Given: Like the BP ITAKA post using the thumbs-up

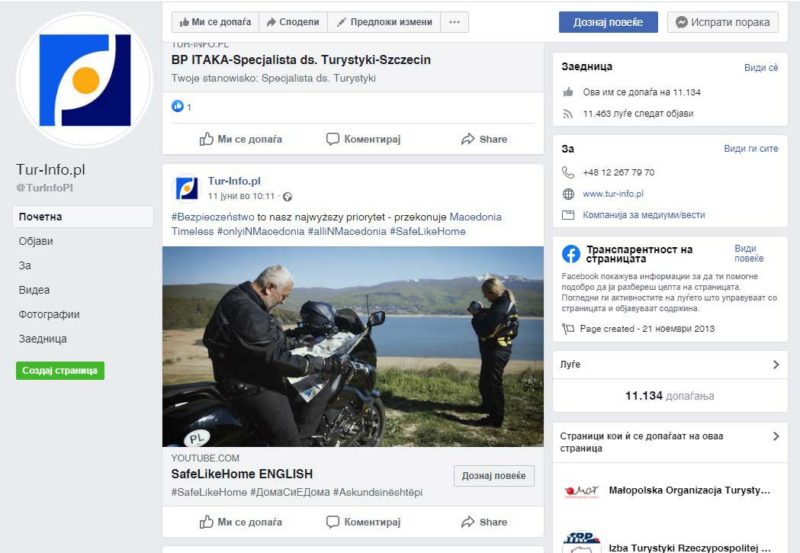Looking at the screenshot, I should [241, 139].
